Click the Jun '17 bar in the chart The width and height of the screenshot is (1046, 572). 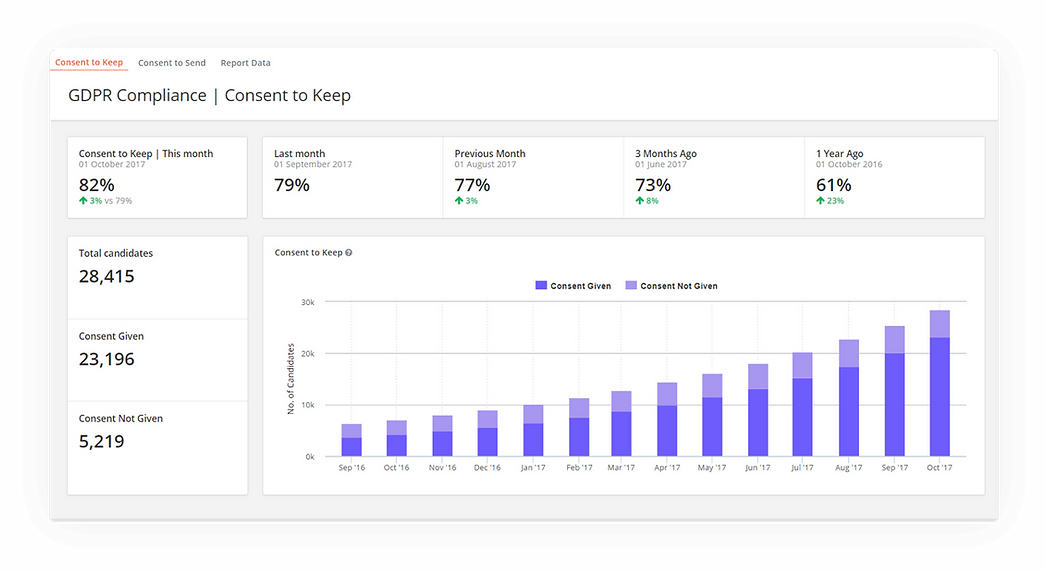click(x=758, y=410)
